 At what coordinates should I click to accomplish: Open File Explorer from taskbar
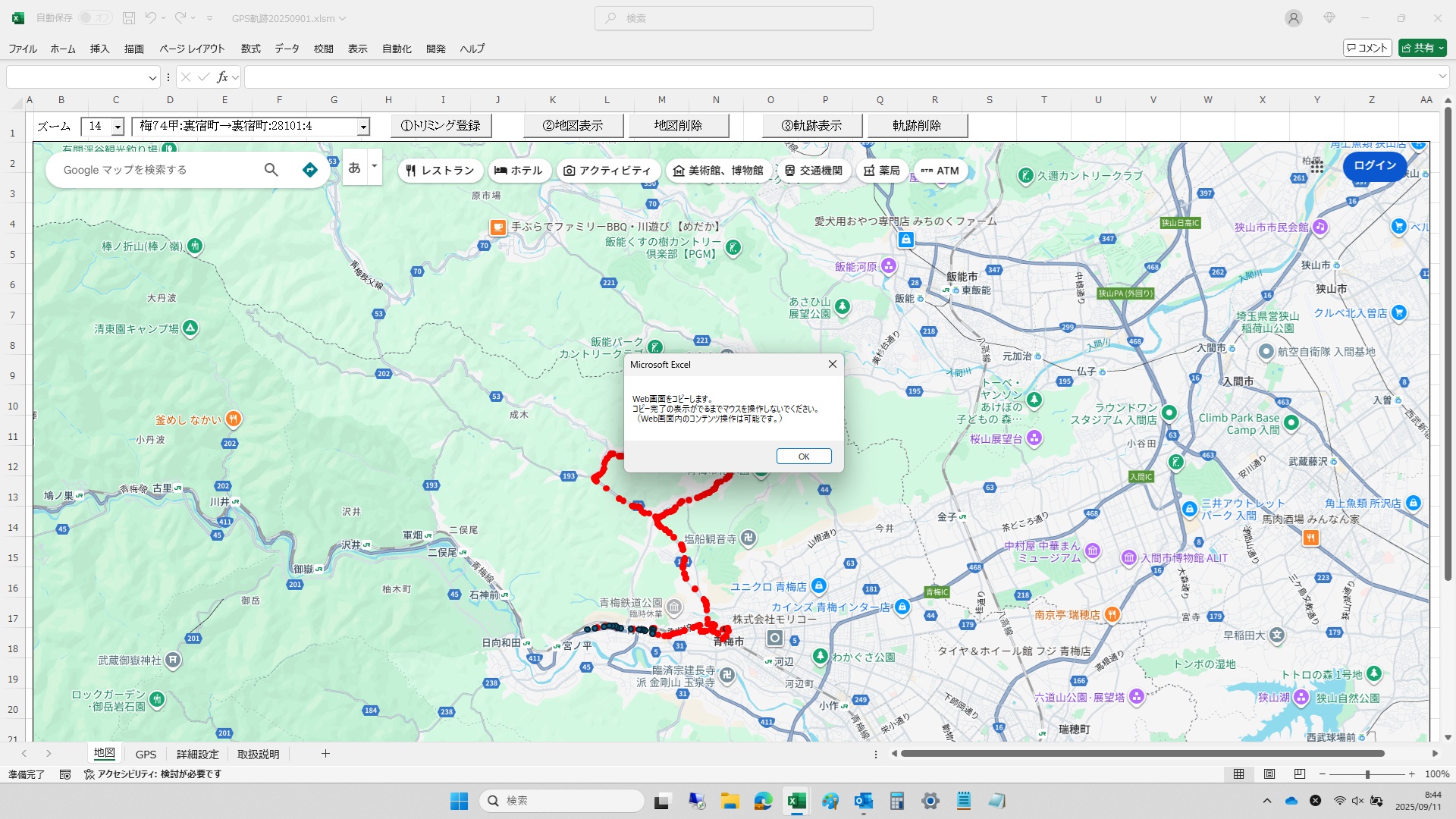(730, 801)
